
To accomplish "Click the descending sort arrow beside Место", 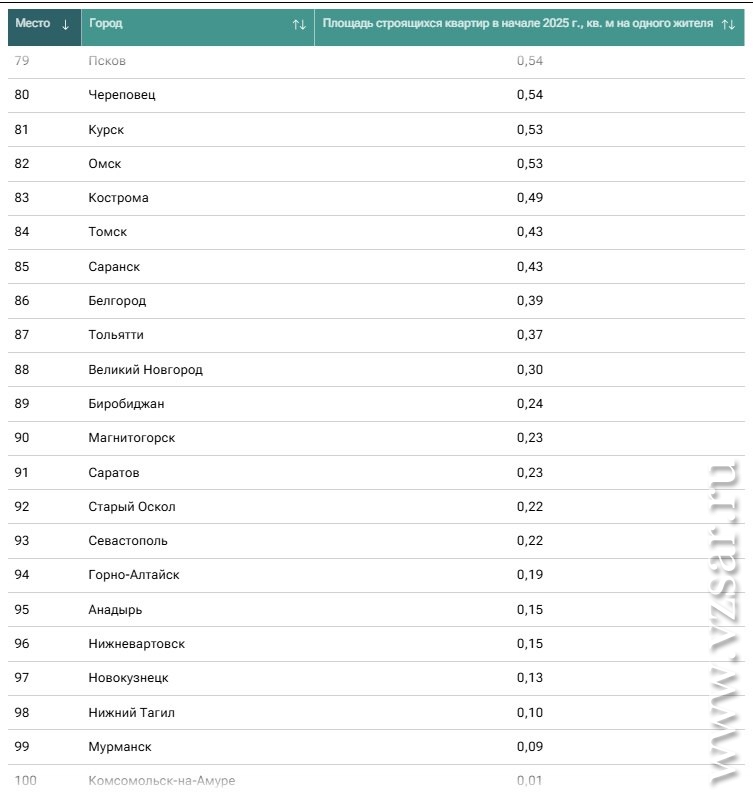I will [66, 24].
